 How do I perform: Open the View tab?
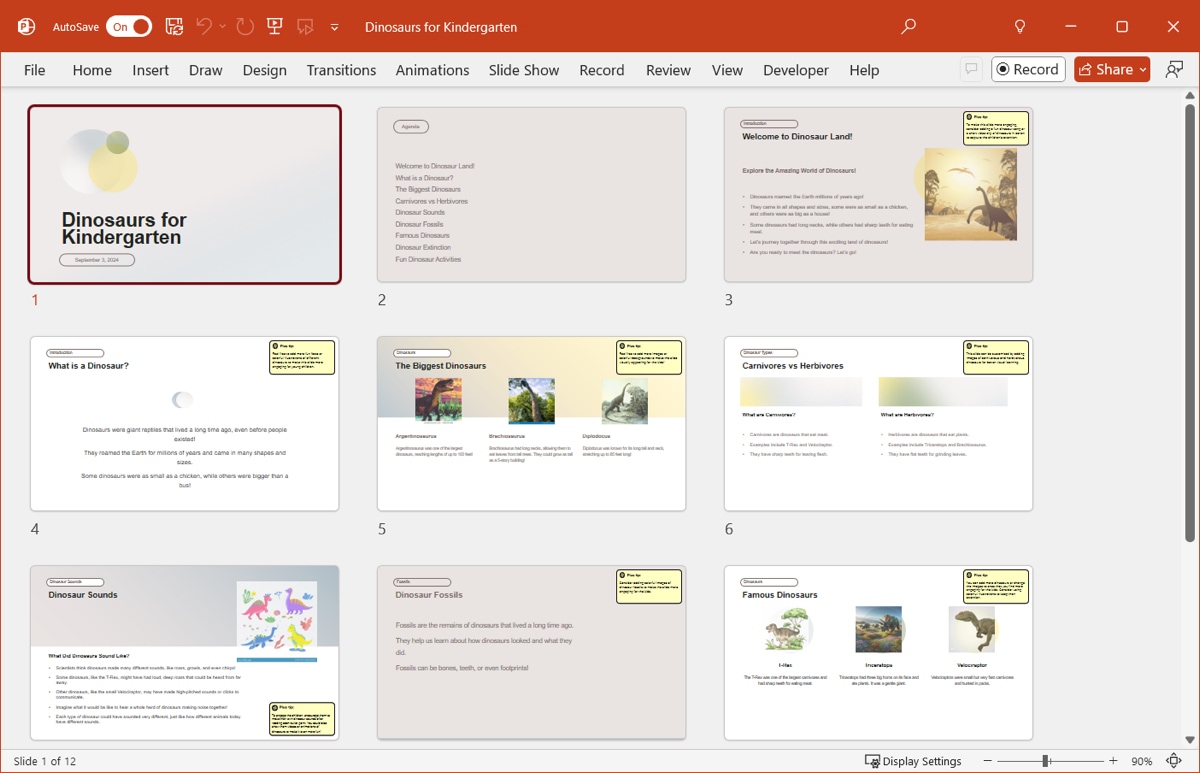[x=727, y=70]
